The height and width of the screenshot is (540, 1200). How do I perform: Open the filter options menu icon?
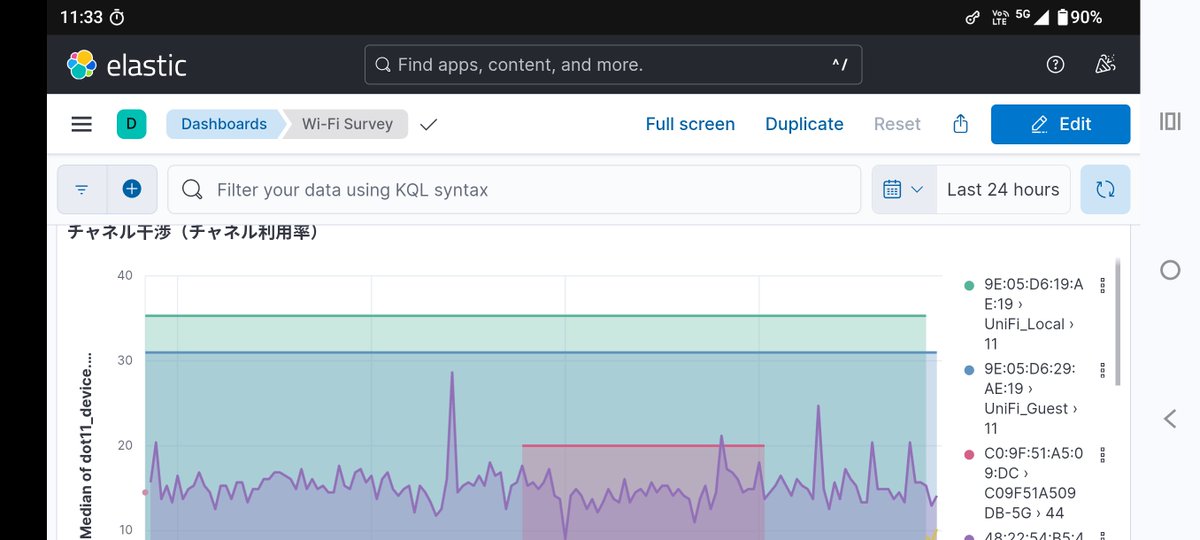click(82, 189)
